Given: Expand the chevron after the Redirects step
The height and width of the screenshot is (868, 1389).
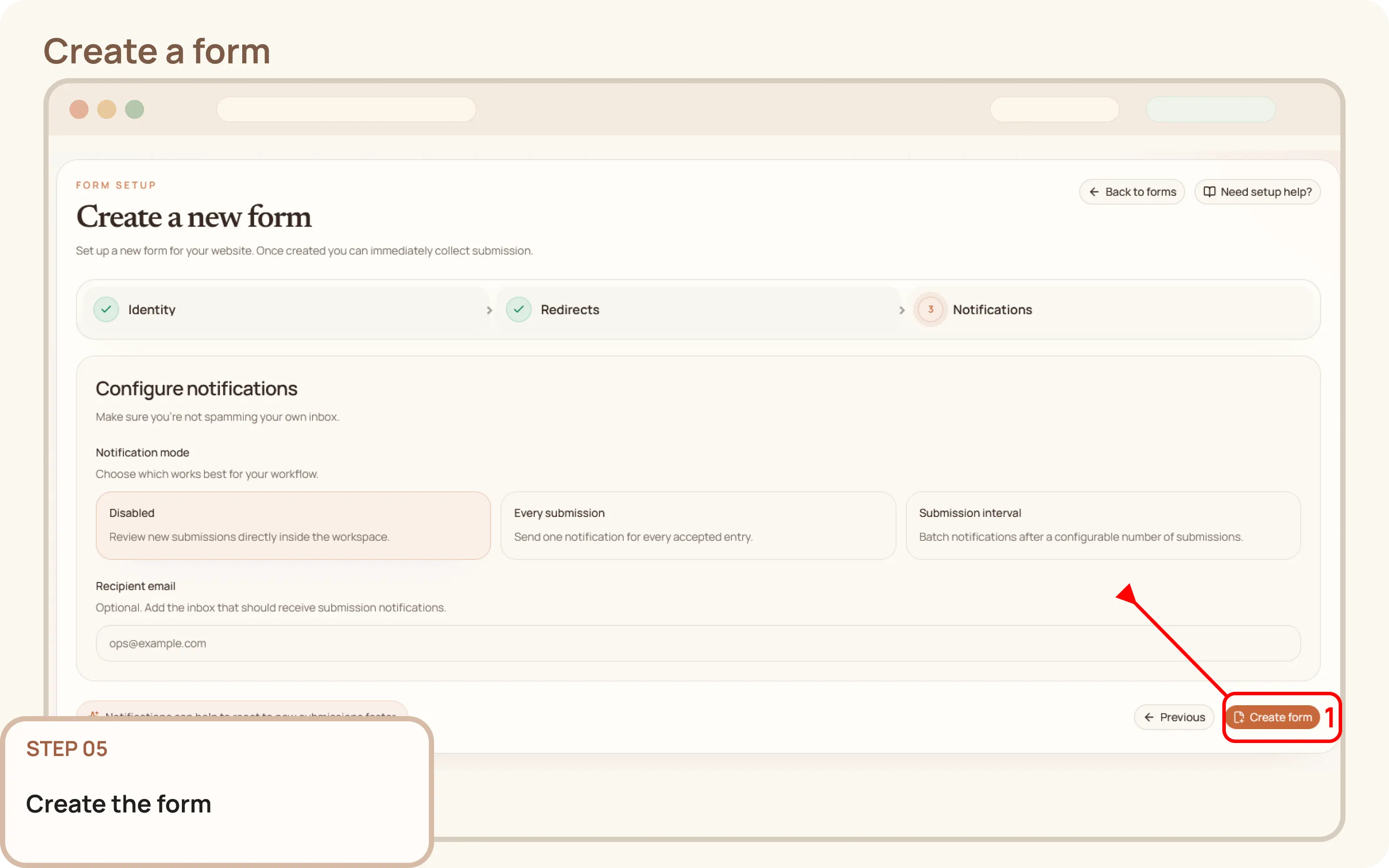Looking at the screenshot, I should point(902,309).
